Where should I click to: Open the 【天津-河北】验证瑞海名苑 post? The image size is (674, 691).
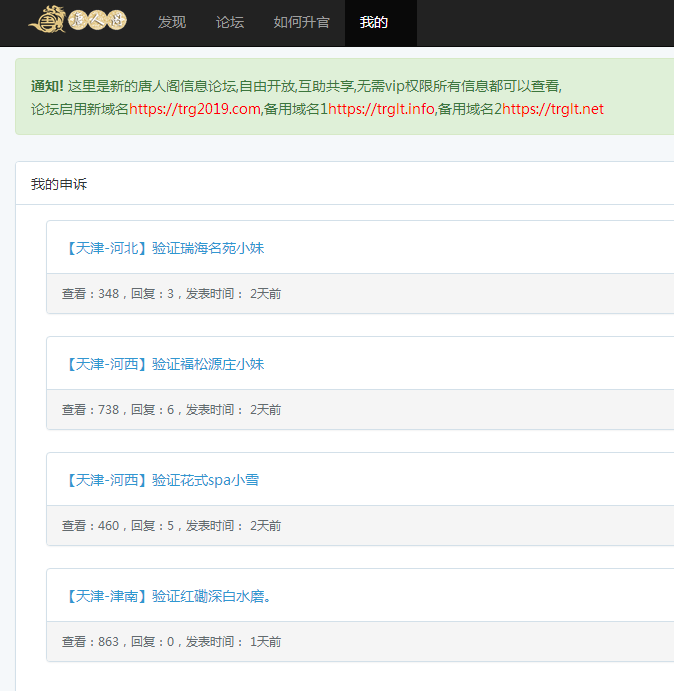point(164,248)
